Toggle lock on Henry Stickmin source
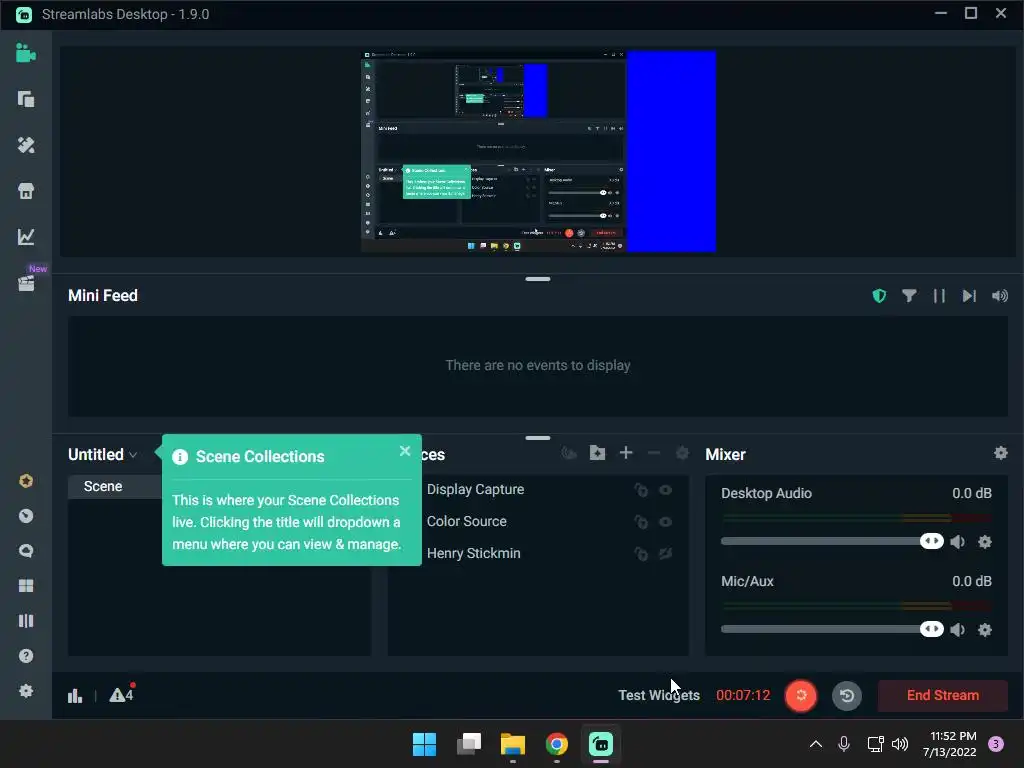Image resolution: width=1024 pixels, height=768 pixels. click(x=641, y=554)
